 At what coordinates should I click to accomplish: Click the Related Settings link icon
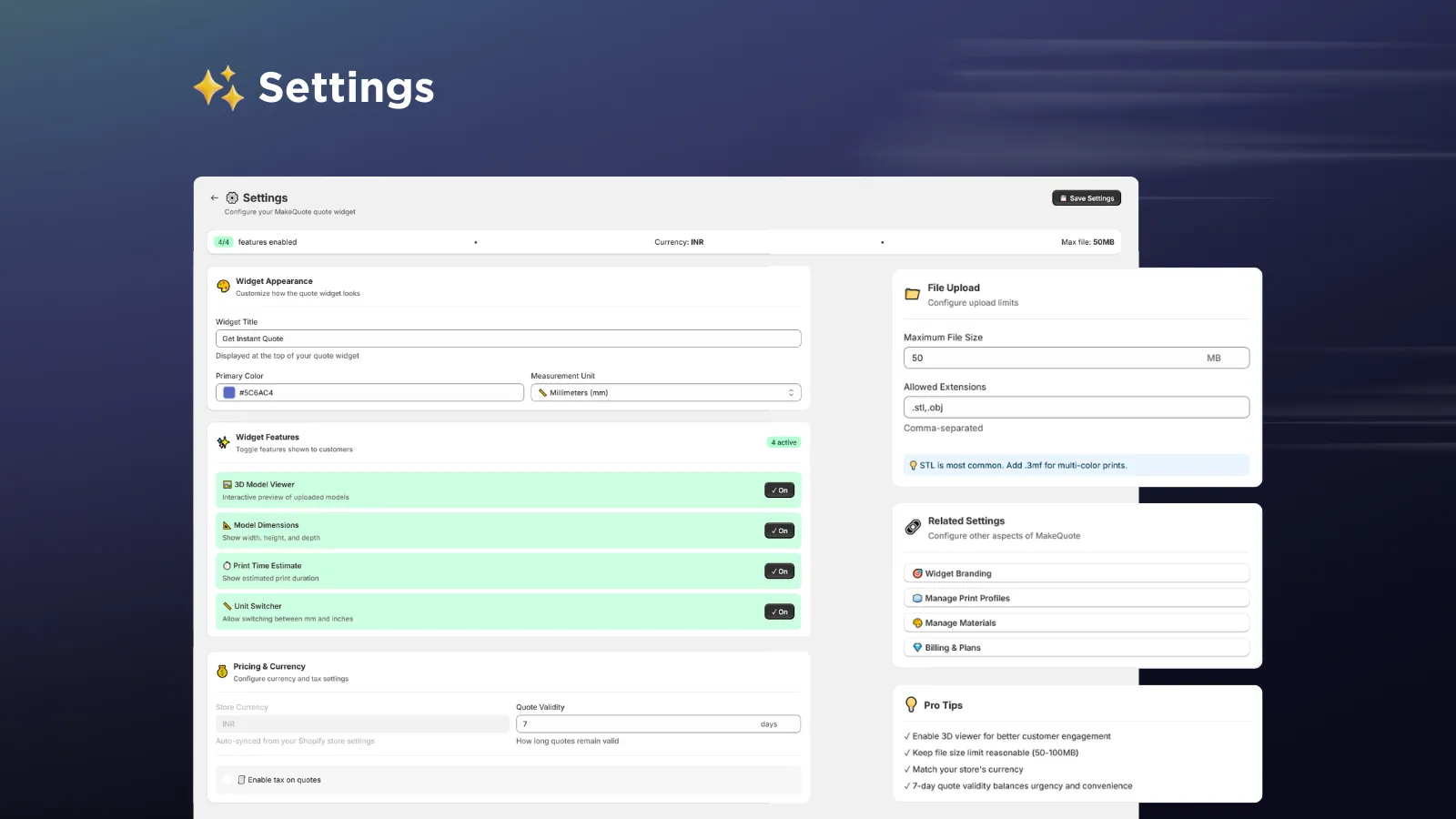913,526
